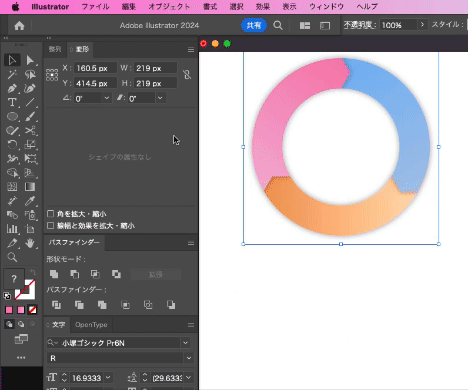Image resolution: width=468 pixels, height=390 pixels.
Task: Open the leading value dropdown
Action: 189,378
